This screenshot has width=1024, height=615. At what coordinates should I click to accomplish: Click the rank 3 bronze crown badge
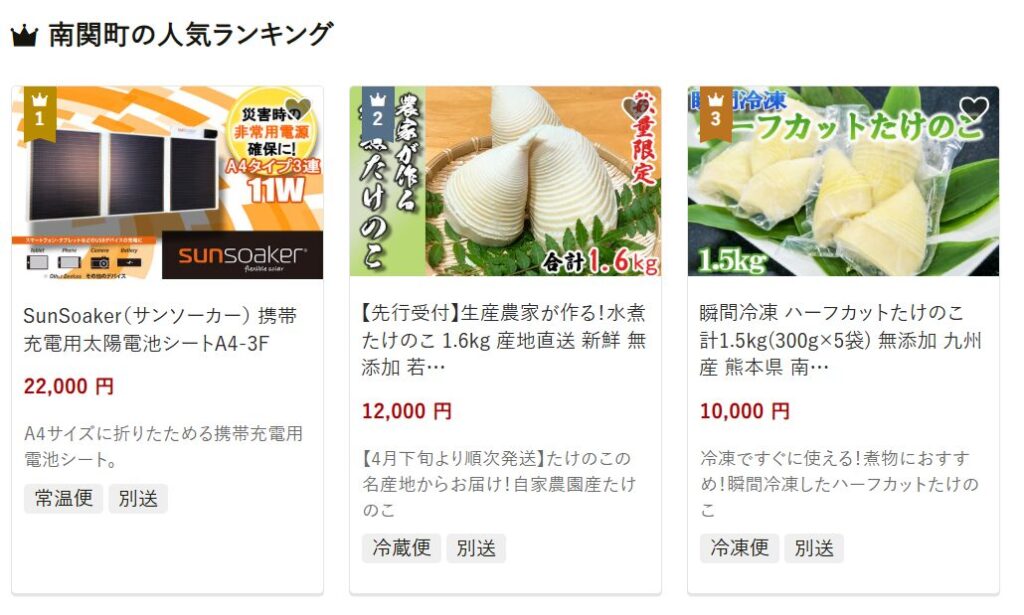716,113
